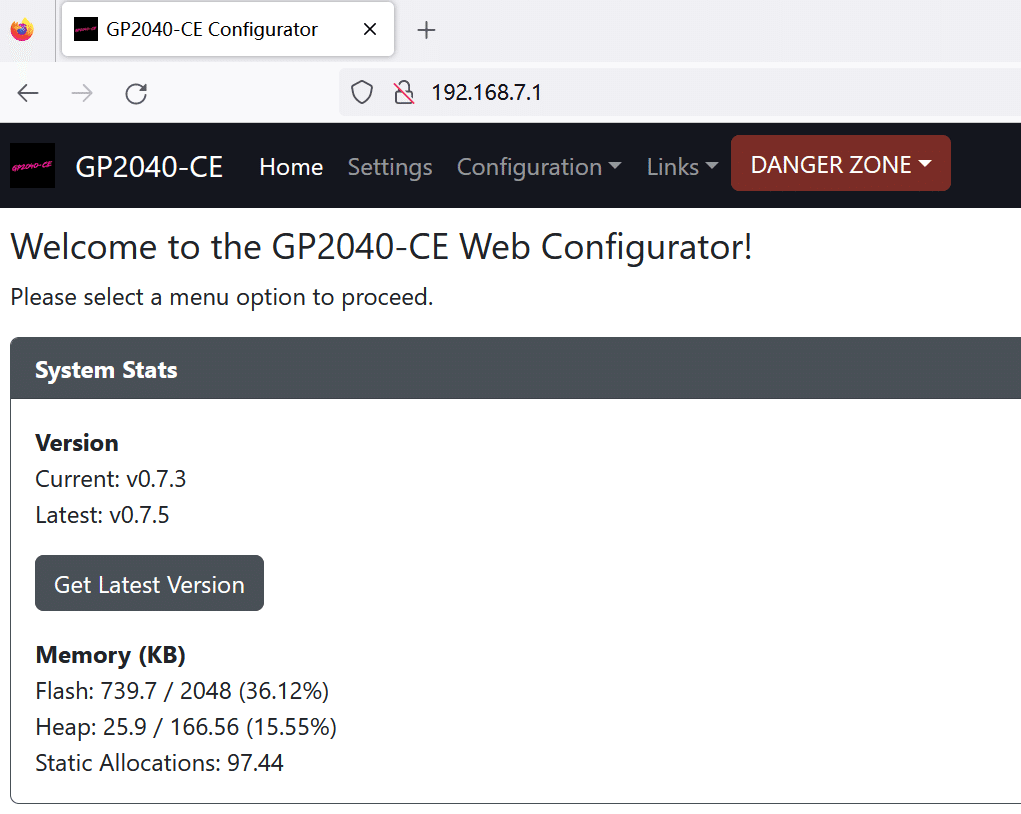1021x814 pixels.
Task: Open the Settings nav item
Action: (390, 167)
